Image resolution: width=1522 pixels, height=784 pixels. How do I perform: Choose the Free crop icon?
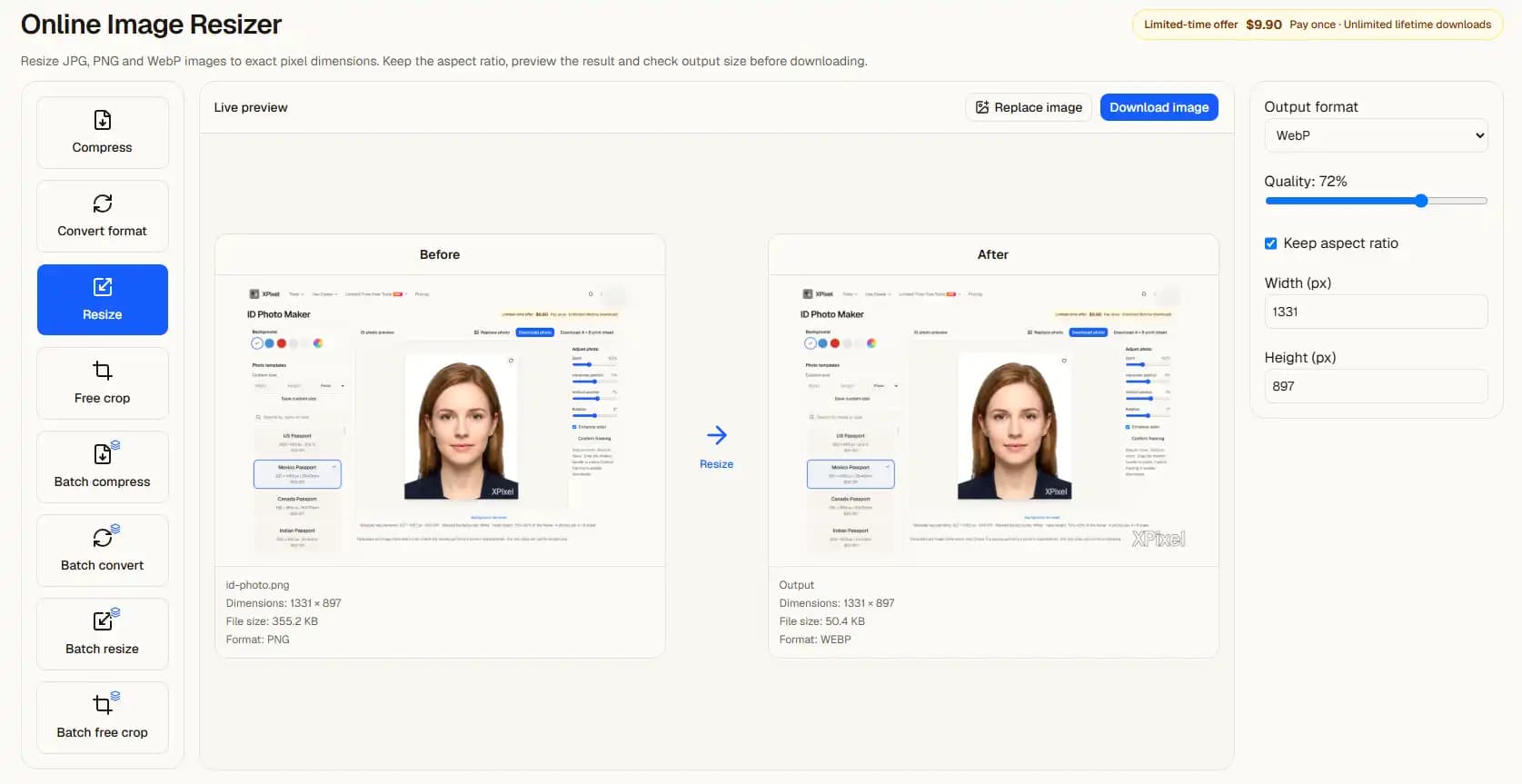click(103, 371)
